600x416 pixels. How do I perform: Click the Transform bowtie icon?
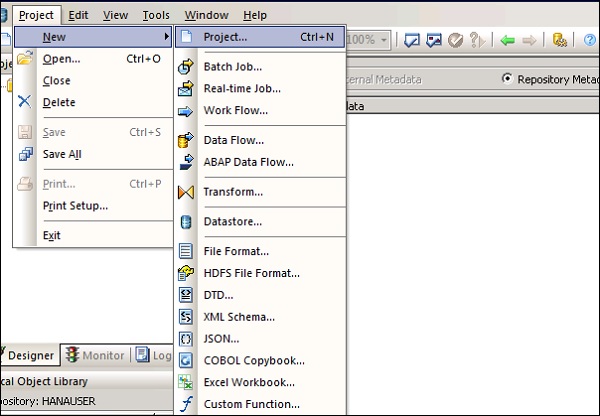[x=185, y=192]
